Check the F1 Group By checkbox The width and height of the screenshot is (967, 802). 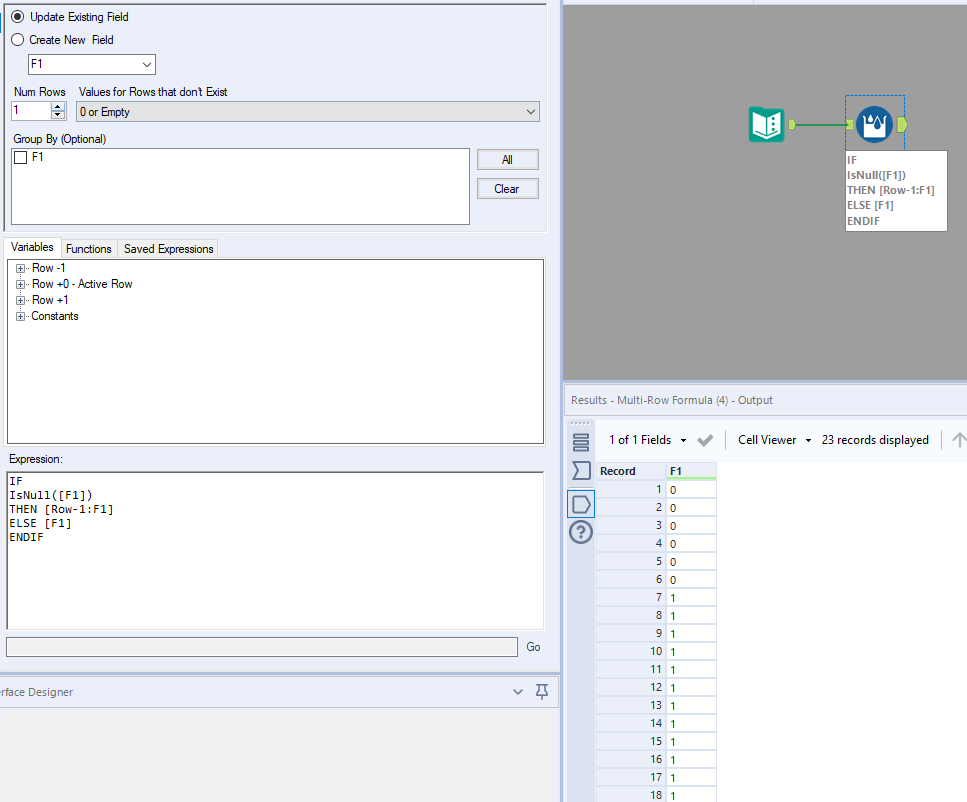[x=20, y=157]
